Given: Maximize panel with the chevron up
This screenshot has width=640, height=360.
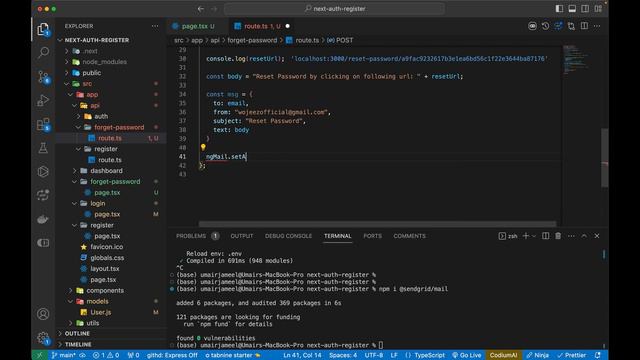Looking at the screenshot, I should coord(584,236).
